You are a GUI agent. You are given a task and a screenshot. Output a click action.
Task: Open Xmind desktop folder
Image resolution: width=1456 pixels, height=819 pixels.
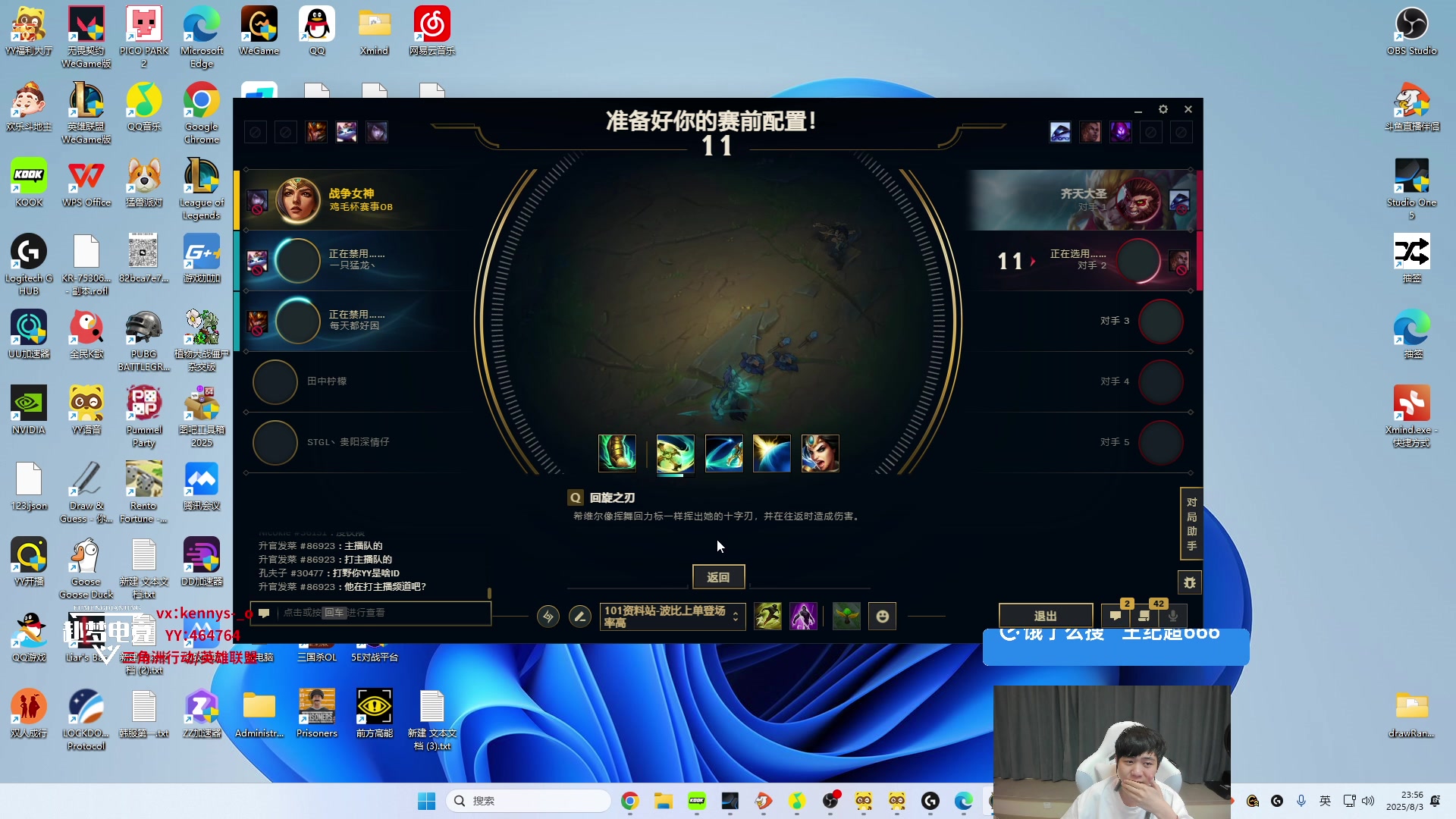pyautogui.click(x=374, y=31)
